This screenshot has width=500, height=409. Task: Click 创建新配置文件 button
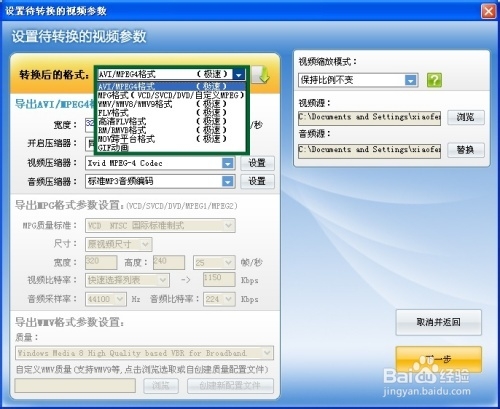(x=230, y=386)
